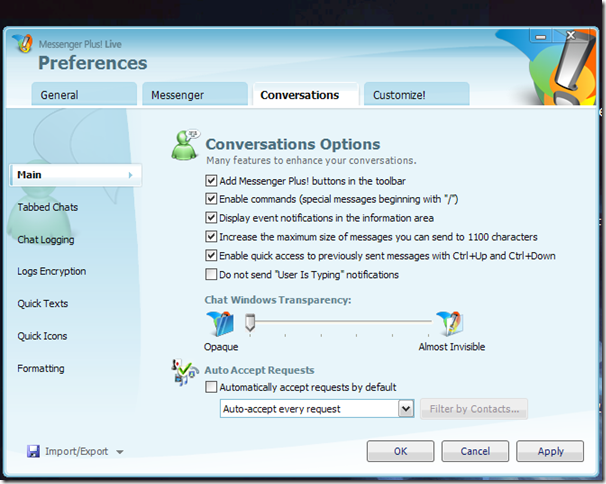606x484 pixels.
Task: Open the Auto-accept every request dropdown
Action: click(x=406, y=409)
